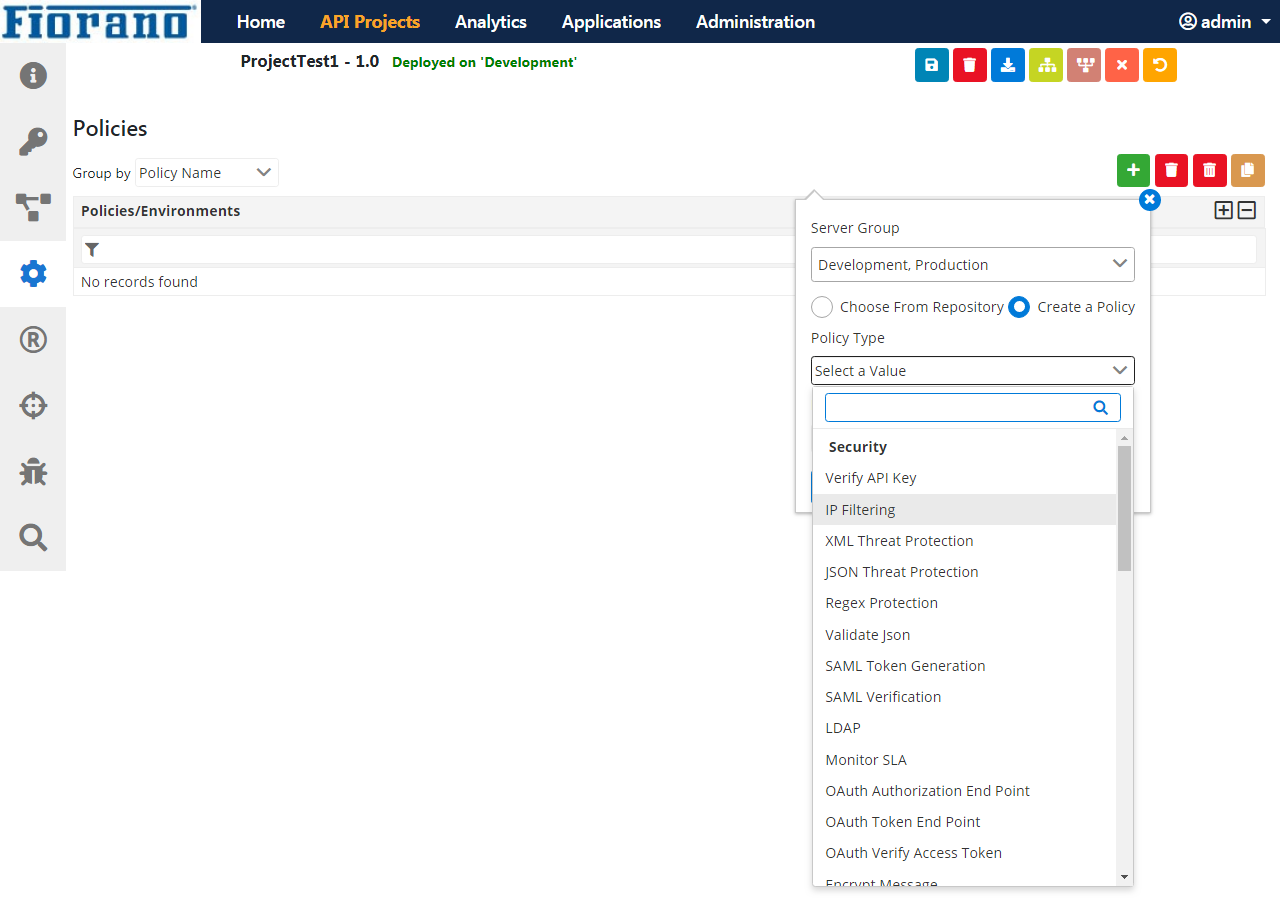1280x913 pixels.
Task: Click the solid trash icon beside green plus
Action: coord(1172,170)
